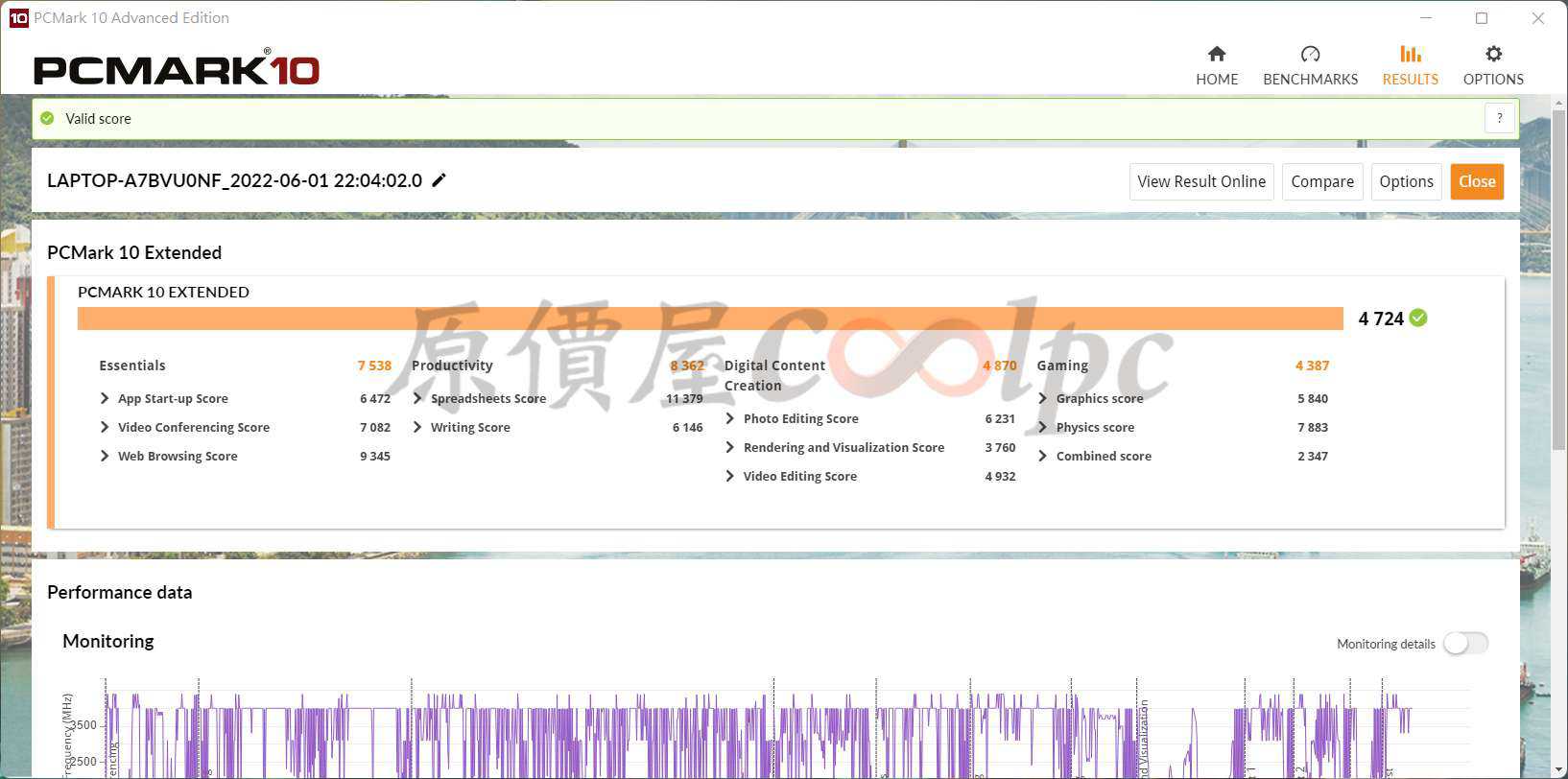Screen dimensions: 1568x779
Task: Expand Writing Score details
Action: point(417,427)
